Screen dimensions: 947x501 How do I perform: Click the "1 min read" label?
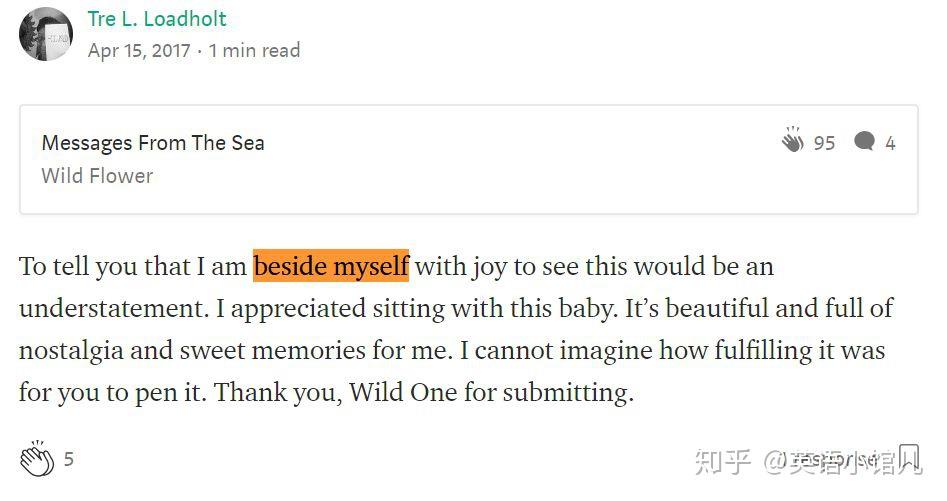tap(254, 50)
